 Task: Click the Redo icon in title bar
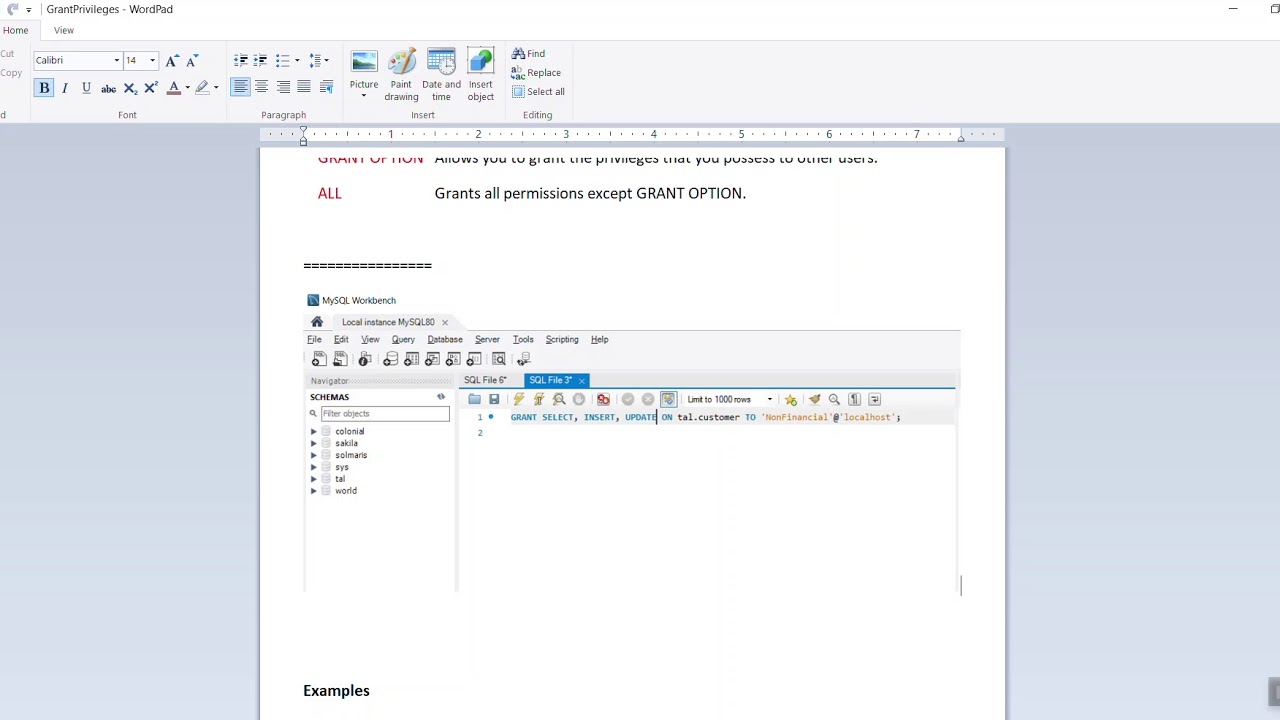[x=13, y=9]
